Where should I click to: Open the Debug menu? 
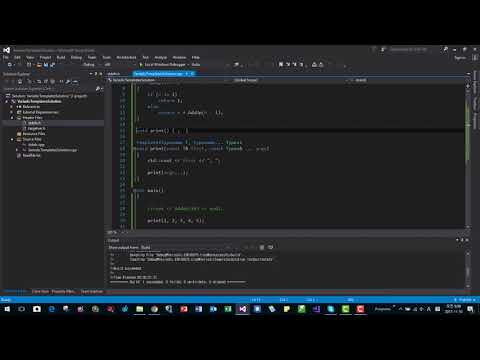[76, 57]
